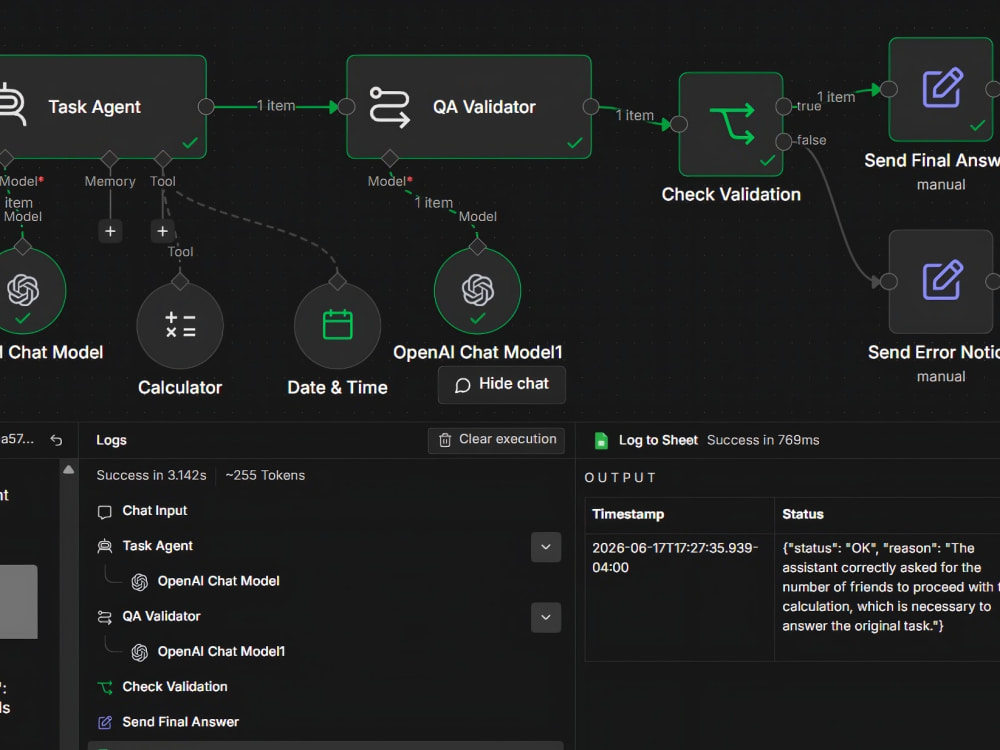Click the scroll up arrow in chat panel
Viewport: 1000px width, 750px height.
click(69, 470)
